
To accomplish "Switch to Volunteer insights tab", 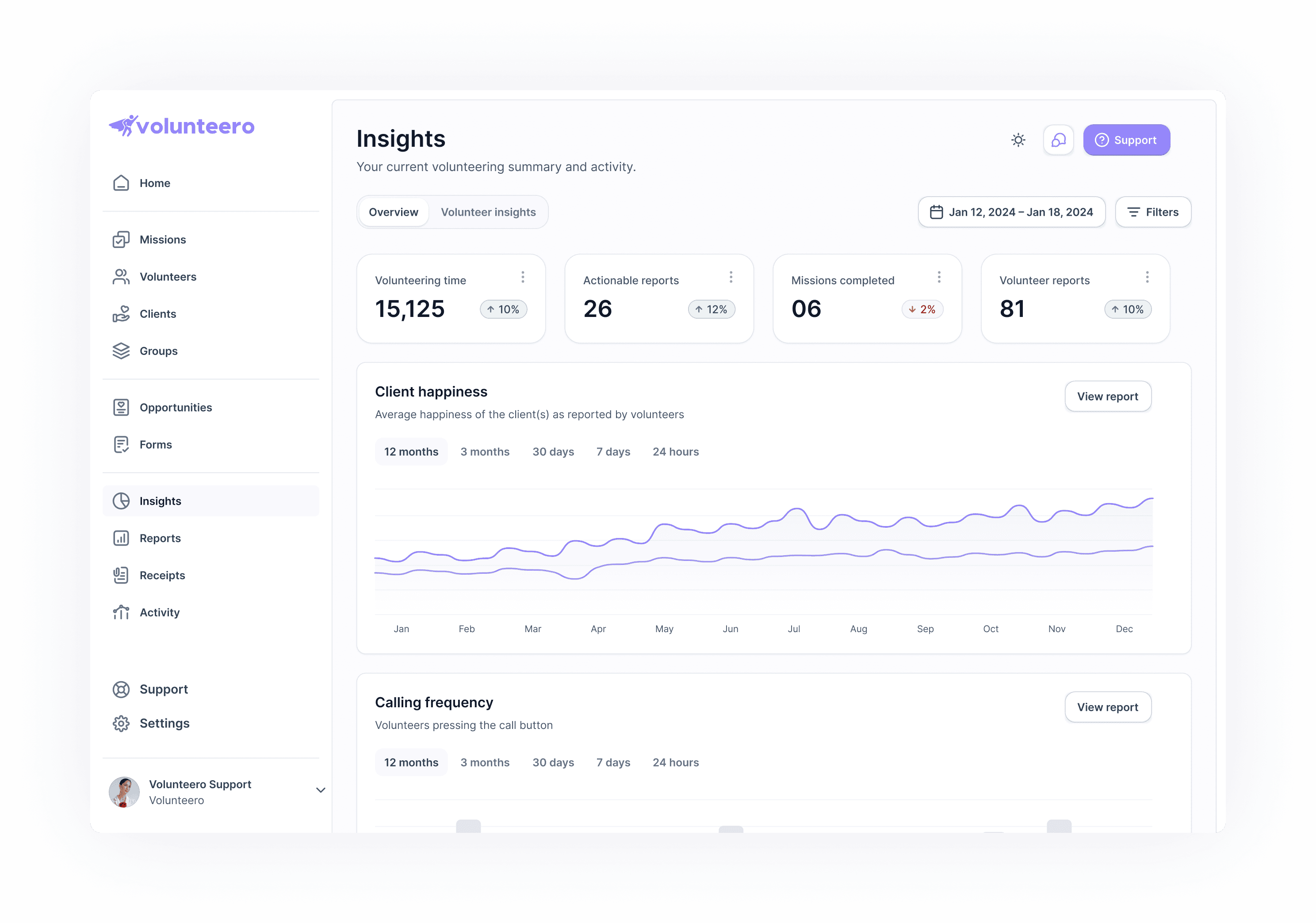I will click(x=488, y=212).
